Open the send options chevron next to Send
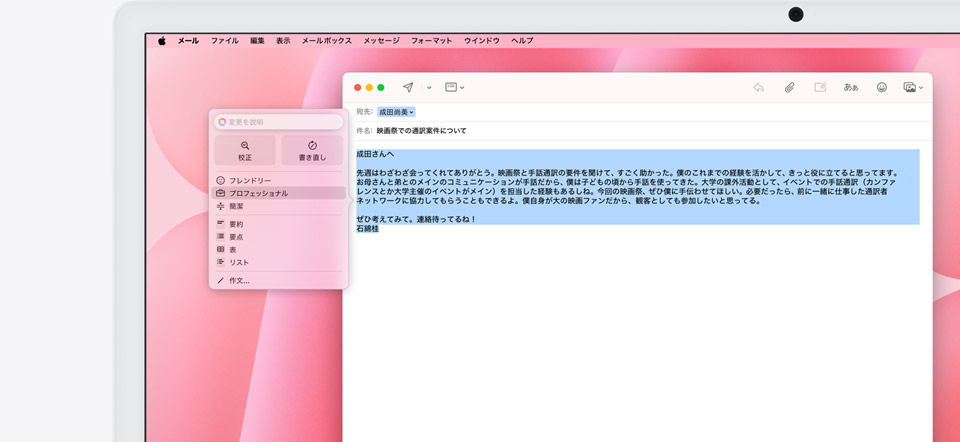The height and width of the screenshot is (442, 960). [x=429, y=88]
